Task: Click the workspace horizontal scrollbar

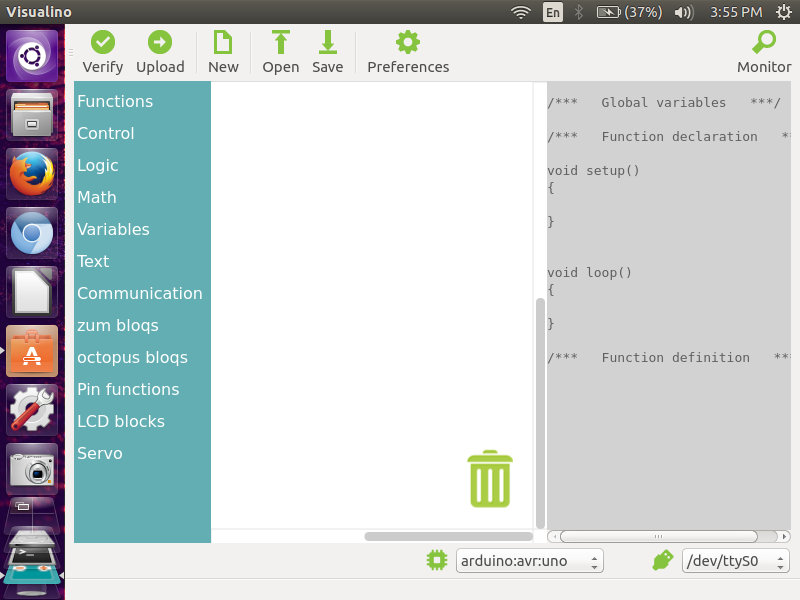Action: pos(448,536)
